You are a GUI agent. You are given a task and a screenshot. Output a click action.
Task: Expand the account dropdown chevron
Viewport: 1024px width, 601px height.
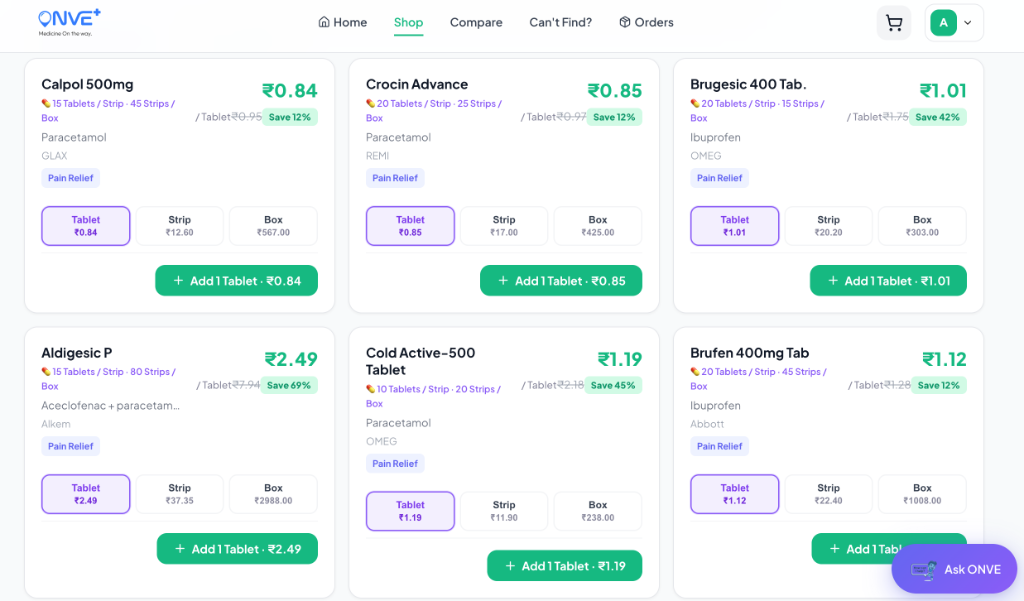[x=968, y=23]
